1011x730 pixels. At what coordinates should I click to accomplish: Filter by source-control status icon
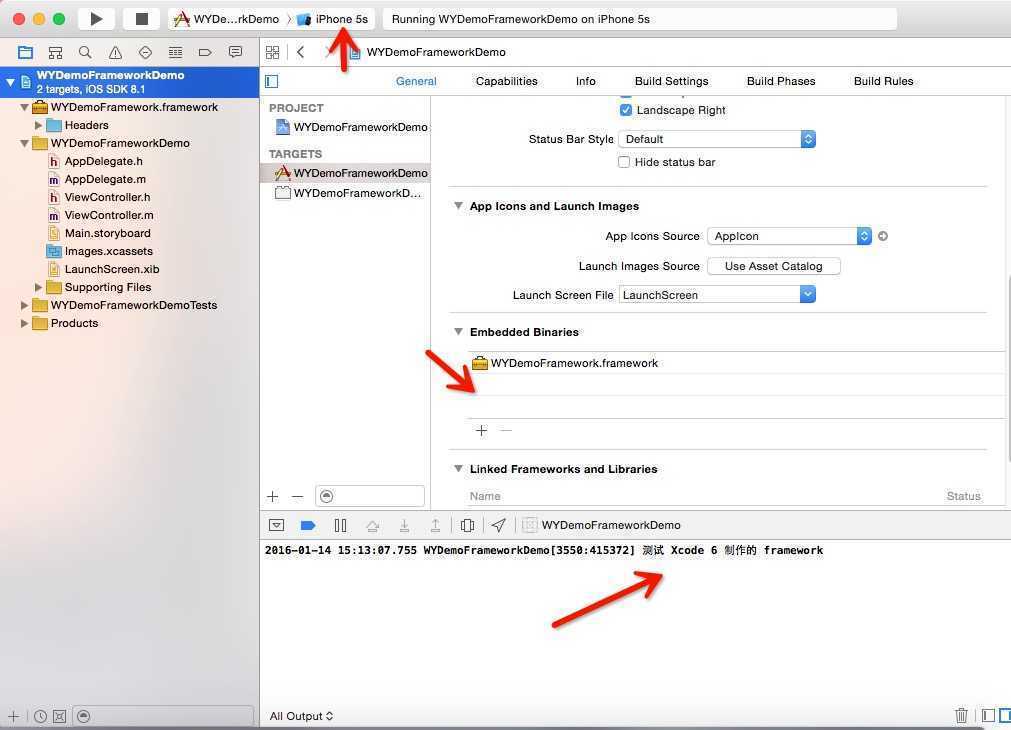coord(59,716)
